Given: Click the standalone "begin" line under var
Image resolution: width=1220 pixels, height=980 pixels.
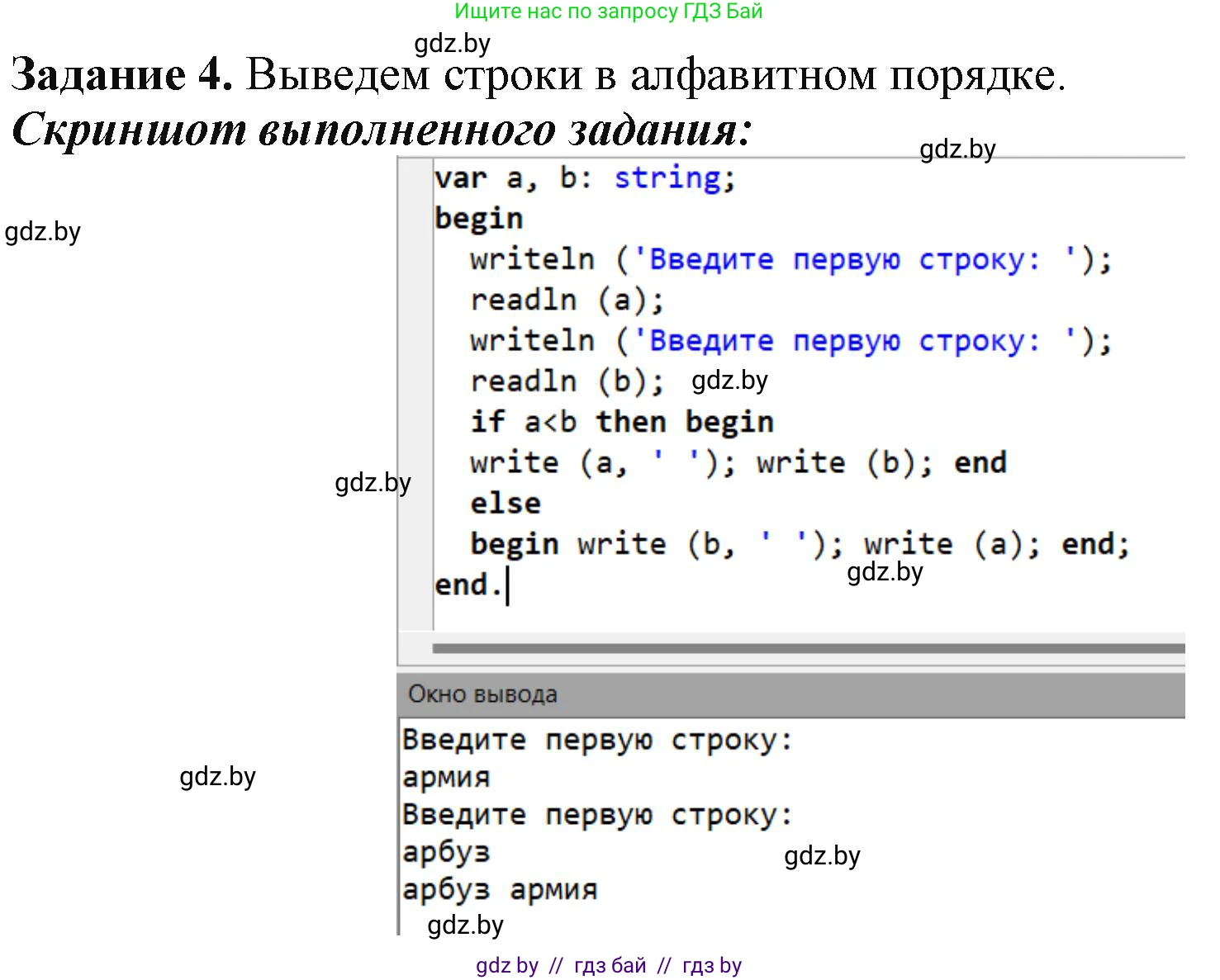Looking at the screenshot, I should point(478,219).
